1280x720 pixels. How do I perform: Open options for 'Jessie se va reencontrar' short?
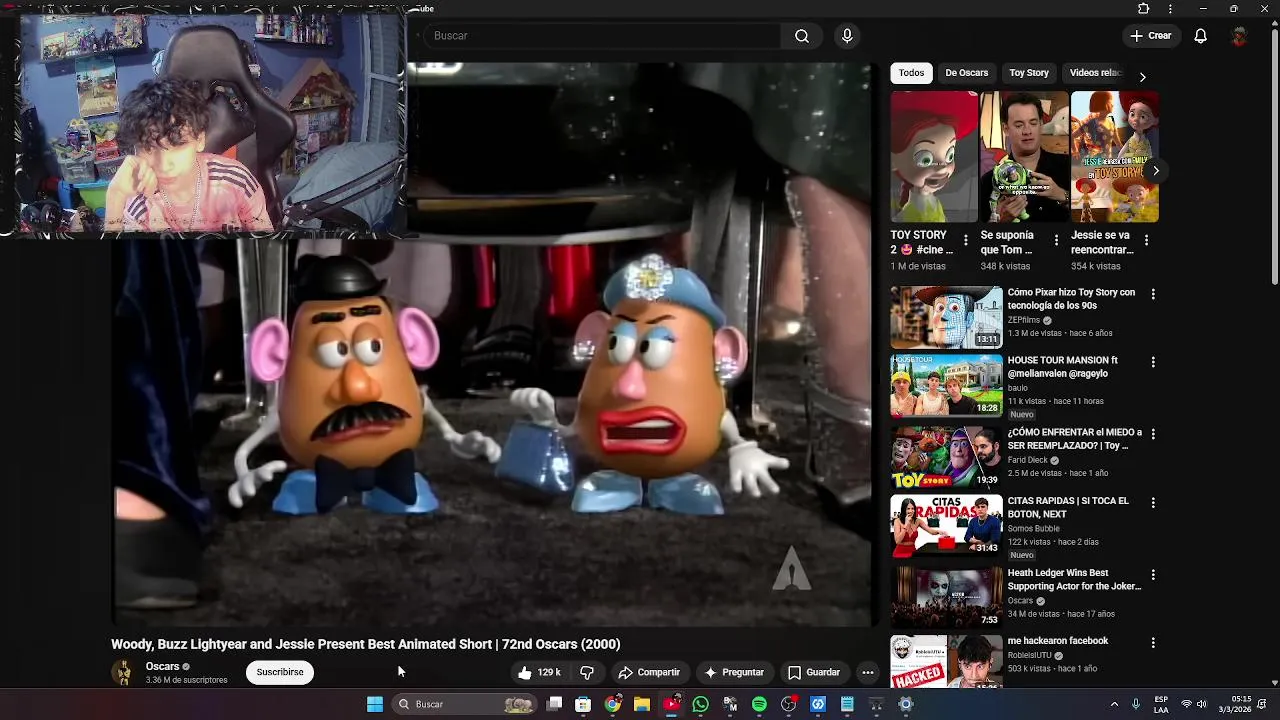[x=1146, y=240]
